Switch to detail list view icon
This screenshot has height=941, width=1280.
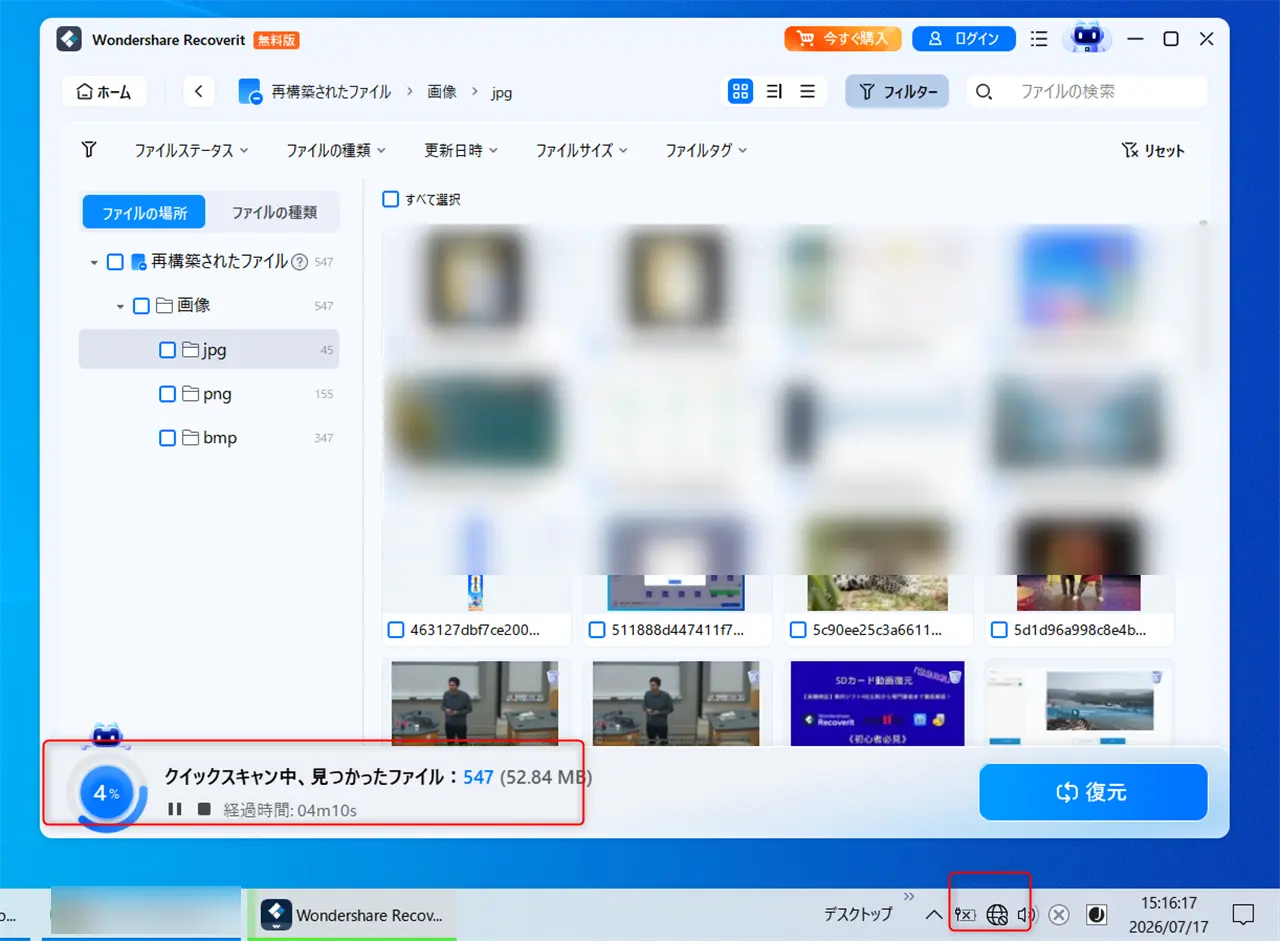[x=774, y=92]
